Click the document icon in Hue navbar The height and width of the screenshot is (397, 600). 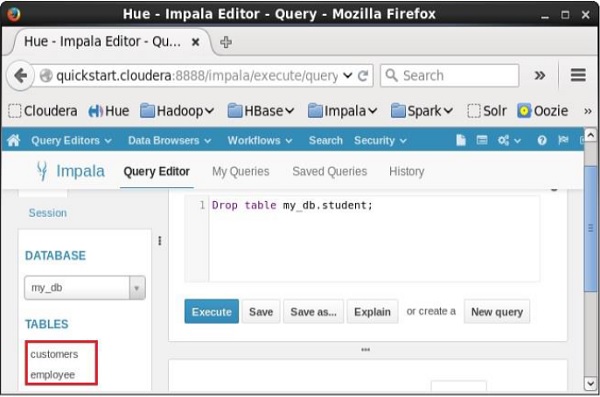tap(461, 141)
